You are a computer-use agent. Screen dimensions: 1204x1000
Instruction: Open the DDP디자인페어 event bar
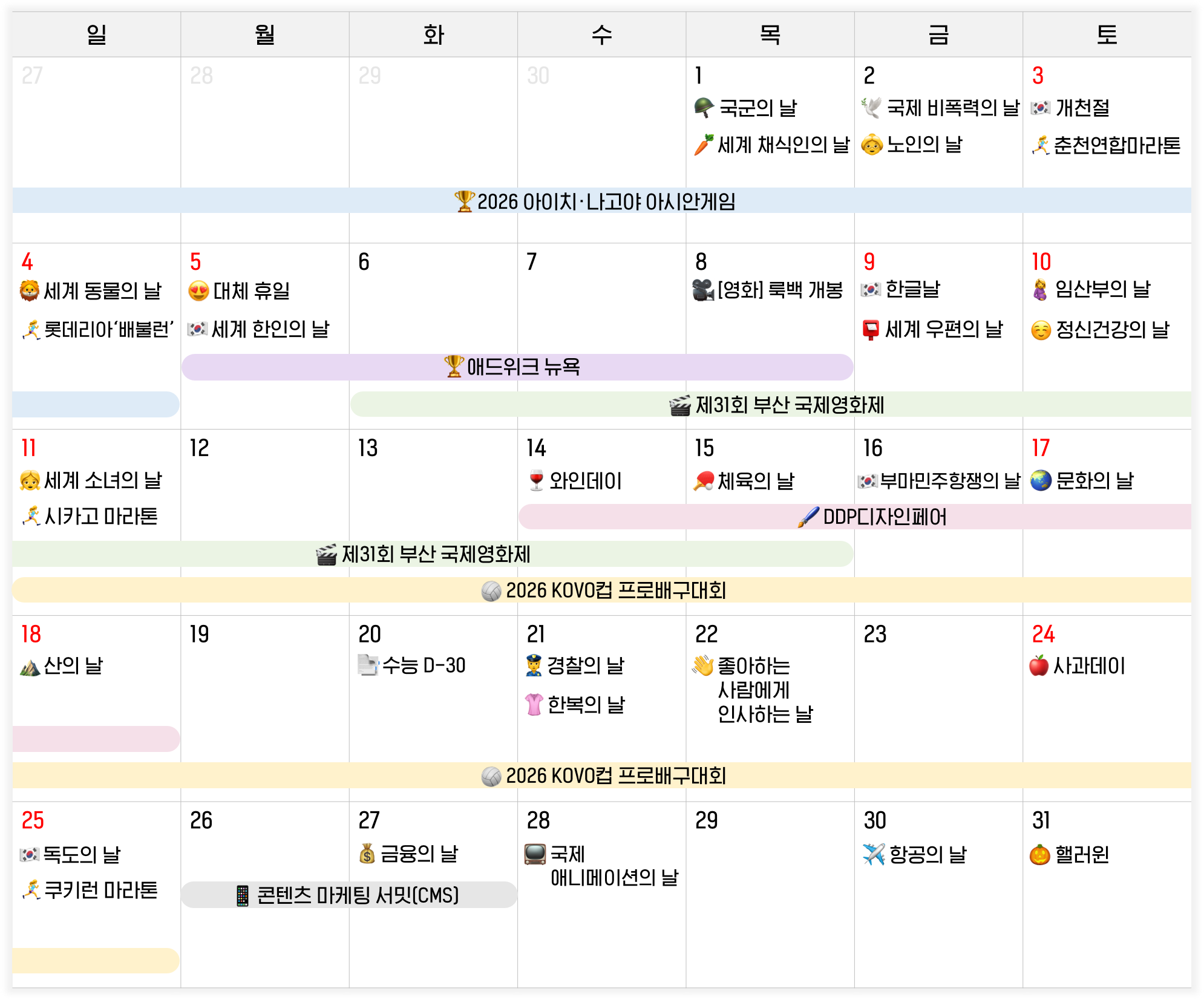click(x=855, y=517)
